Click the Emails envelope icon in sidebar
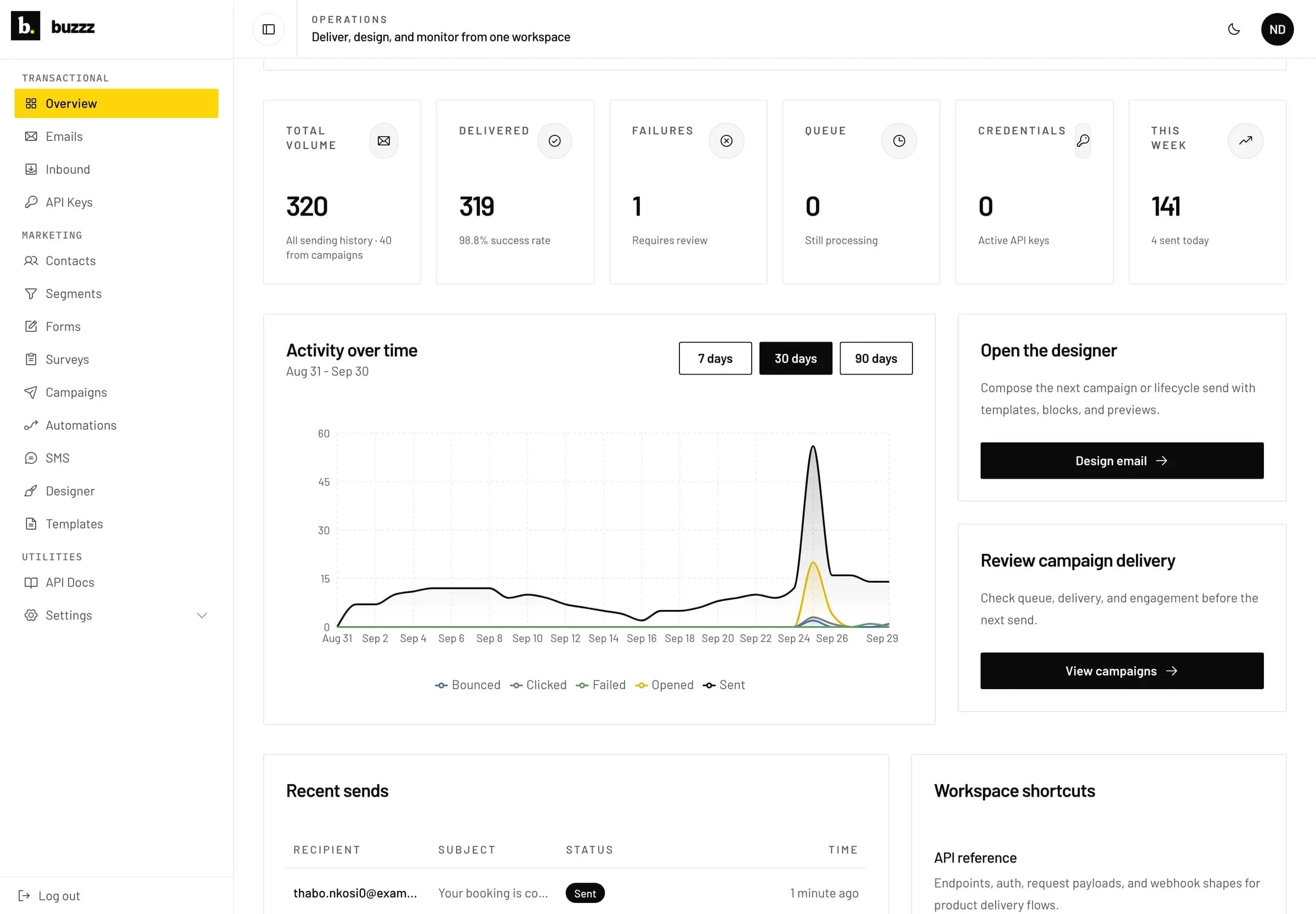The image size is (1316, 914). pyautogui.click(x=31, y=137)
